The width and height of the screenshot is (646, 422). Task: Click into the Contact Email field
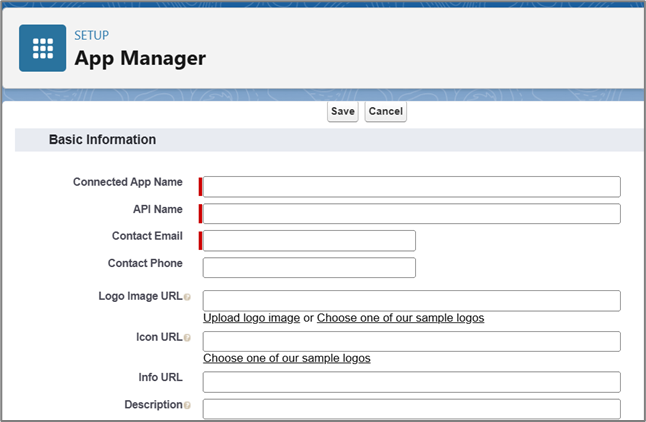(309, 240)
